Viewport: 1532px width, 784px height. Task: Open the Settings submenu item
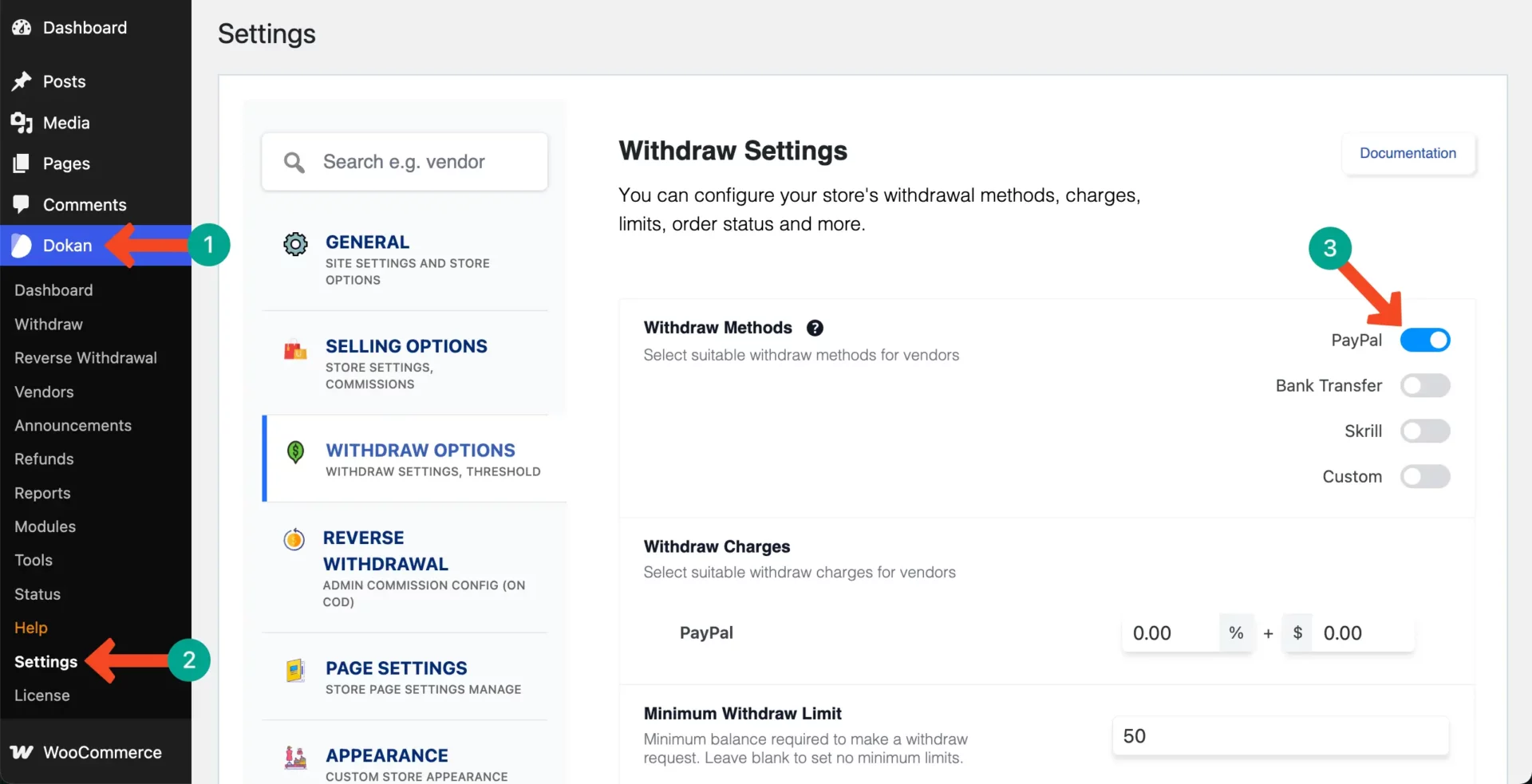pos(45,662)
